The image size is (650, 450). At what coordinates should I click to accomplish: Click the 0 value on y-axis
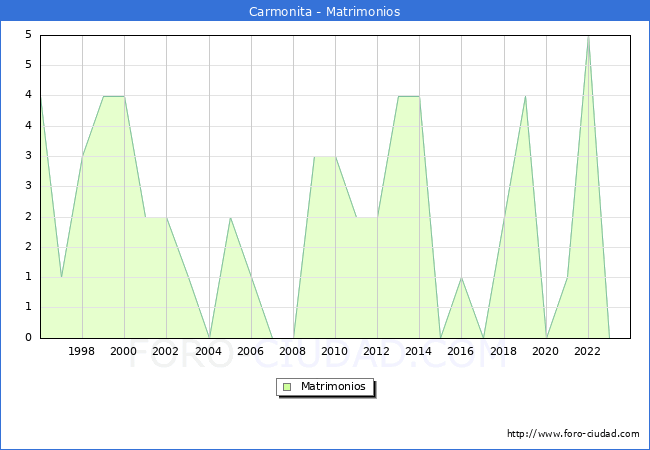(28, 337)
